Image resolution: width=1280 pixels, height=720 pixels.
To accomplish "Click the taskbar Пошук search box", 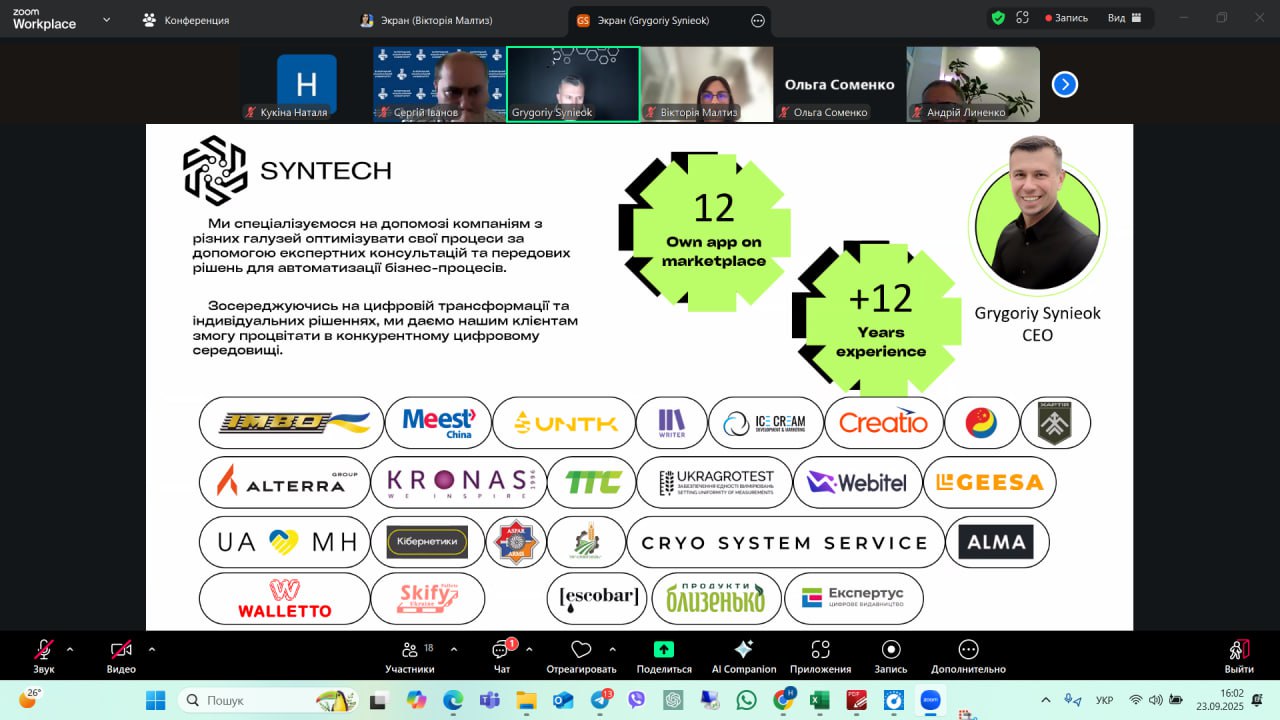I will [268, 700].
